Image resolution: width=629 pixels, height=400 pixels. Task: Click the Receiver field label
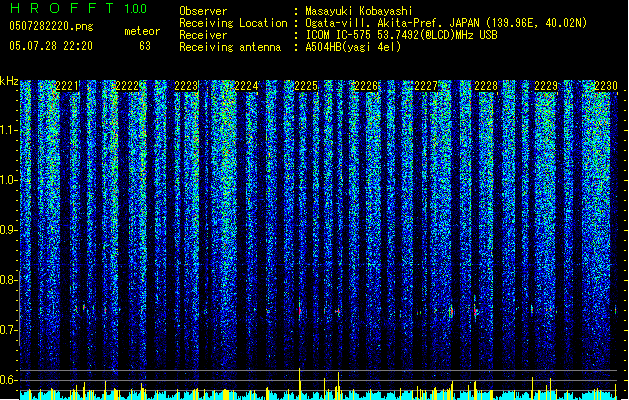click(x=203, y=35)
